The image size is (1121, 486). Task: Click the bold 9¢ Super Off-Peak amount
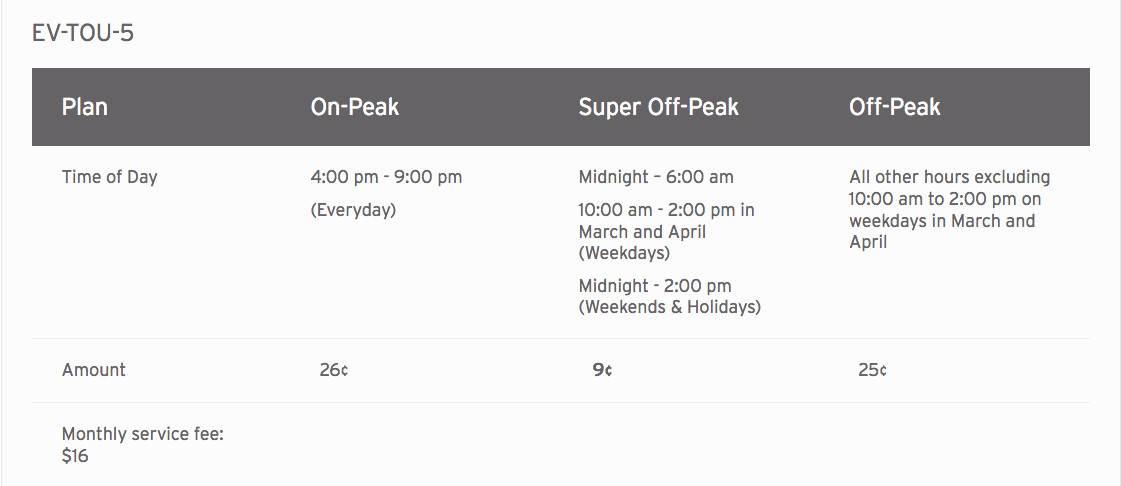(x=602, y=370)
